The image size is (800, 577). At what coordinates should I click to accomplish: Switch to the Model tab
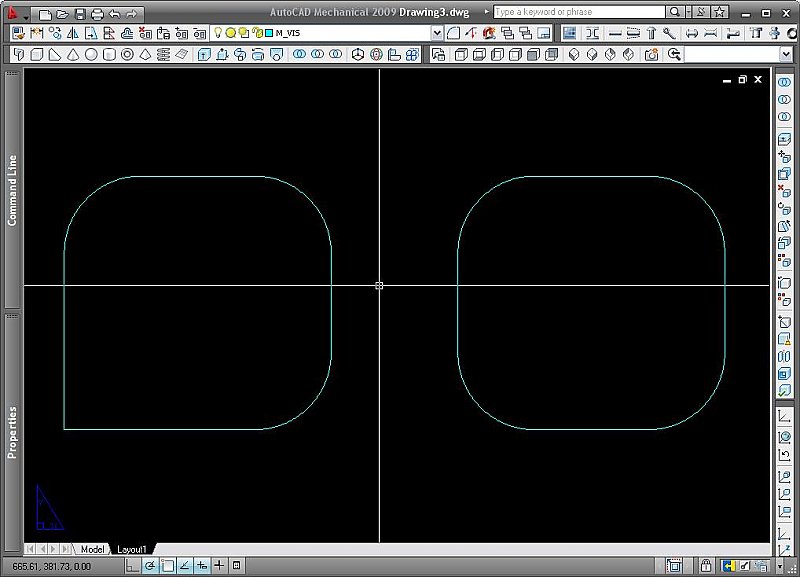(x=92, y=549)
